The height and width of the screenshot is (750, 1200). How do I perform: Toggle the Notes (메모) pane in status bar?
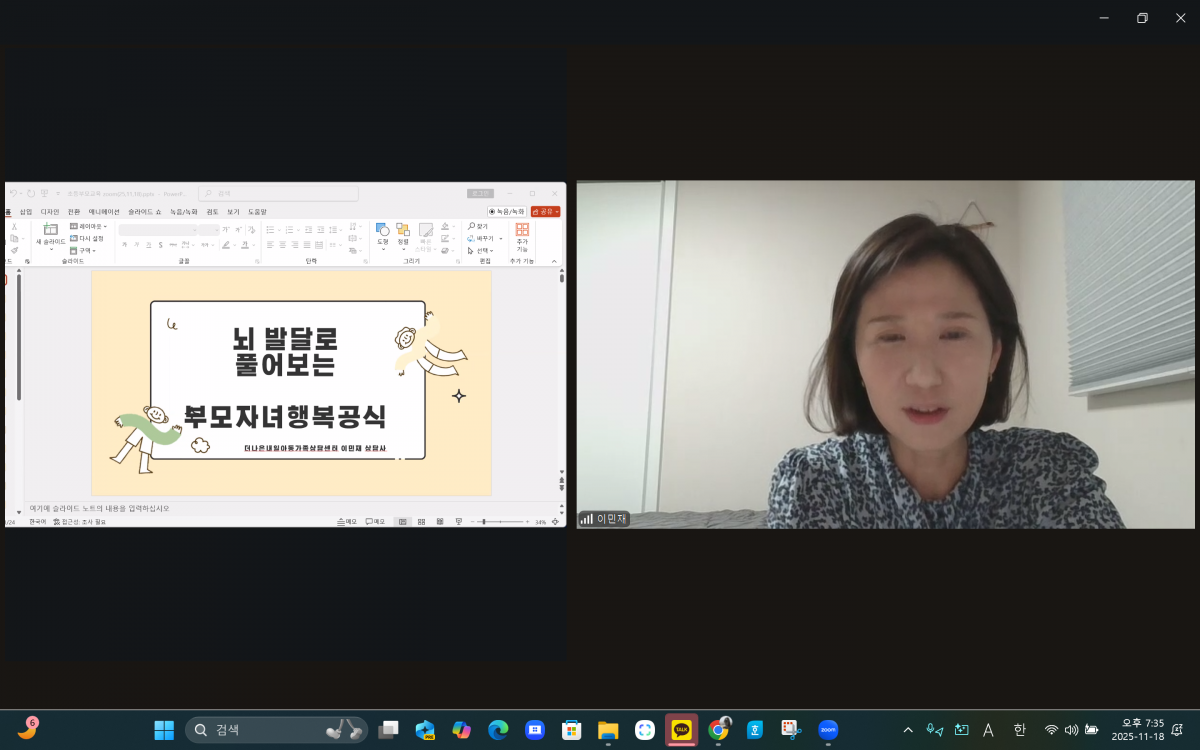coord(347,522)
